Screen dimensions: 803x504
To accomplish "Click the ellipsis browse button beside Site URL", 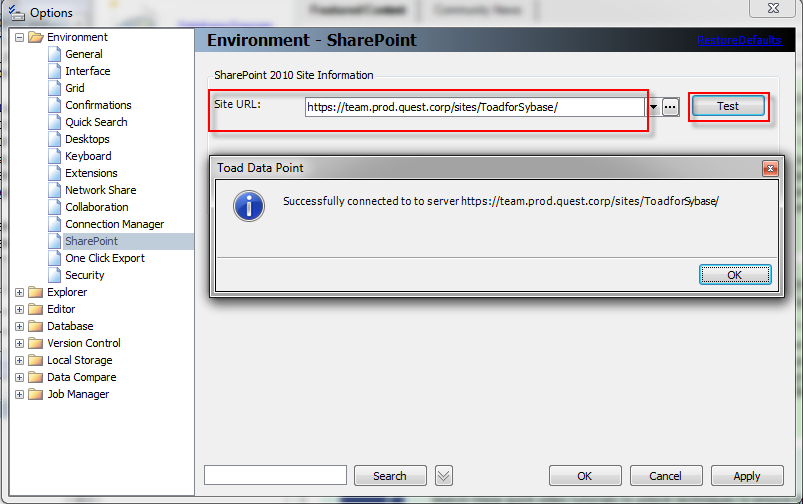I will [x=670, y=107].
